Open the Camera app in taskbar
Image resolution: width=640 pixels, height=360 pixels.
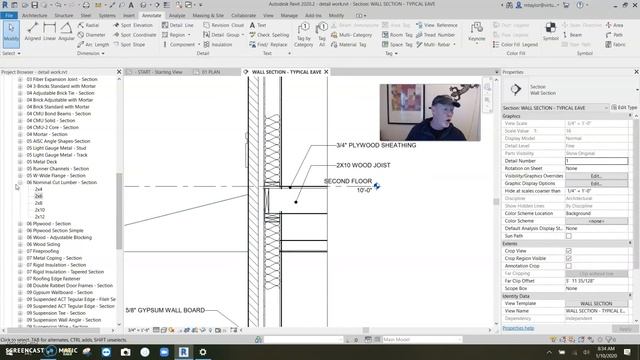pos(125,352)
